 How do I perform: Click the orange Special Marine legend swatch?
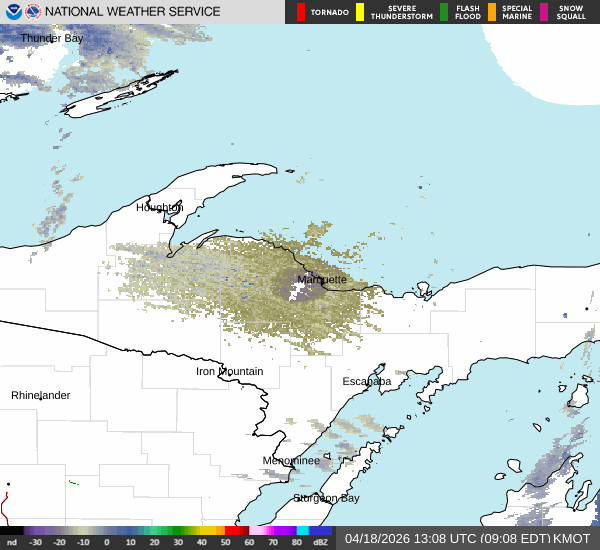tap(492, 12)
